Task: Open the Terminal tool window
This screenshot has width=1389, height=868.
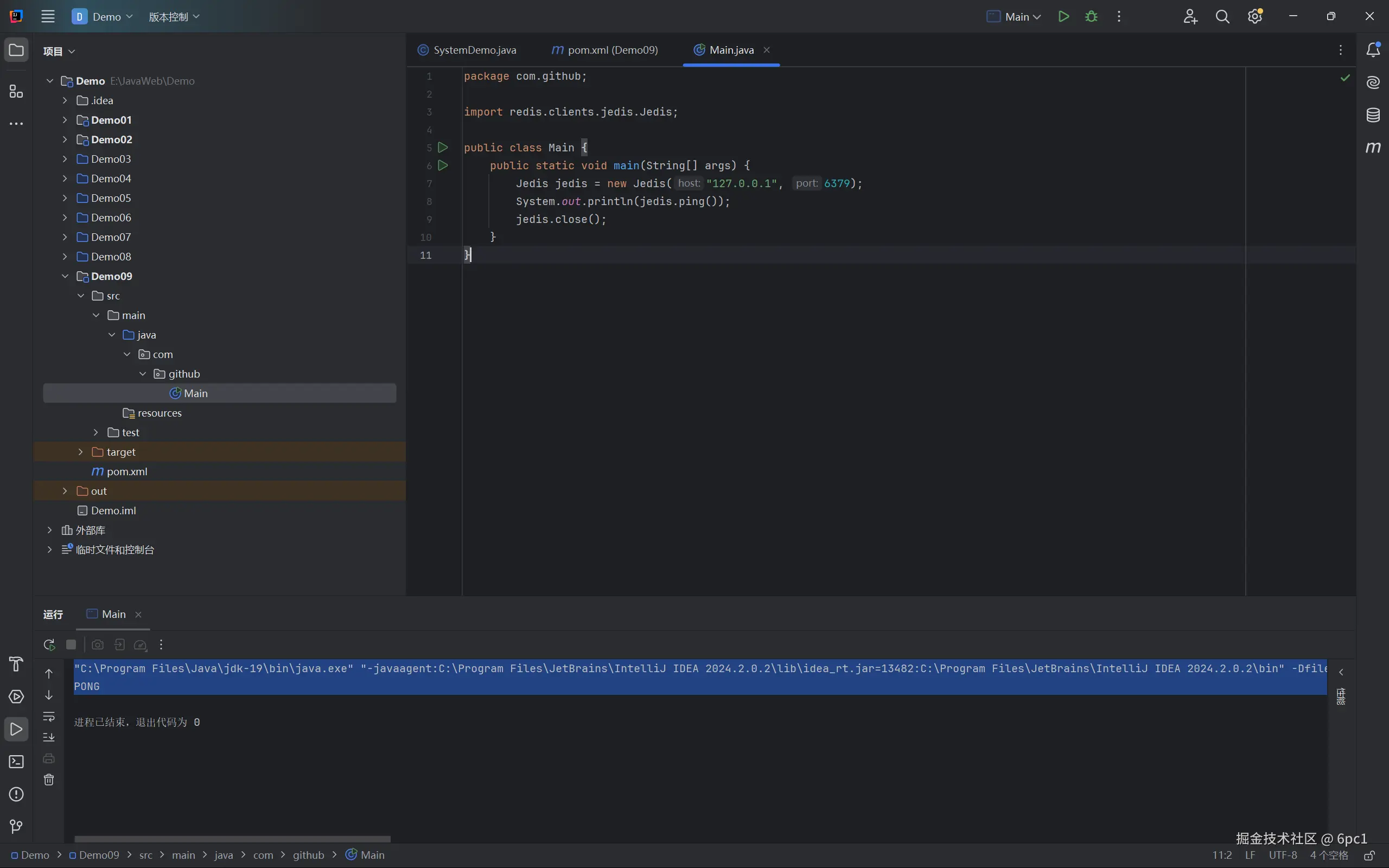Action: click(16, 762)
